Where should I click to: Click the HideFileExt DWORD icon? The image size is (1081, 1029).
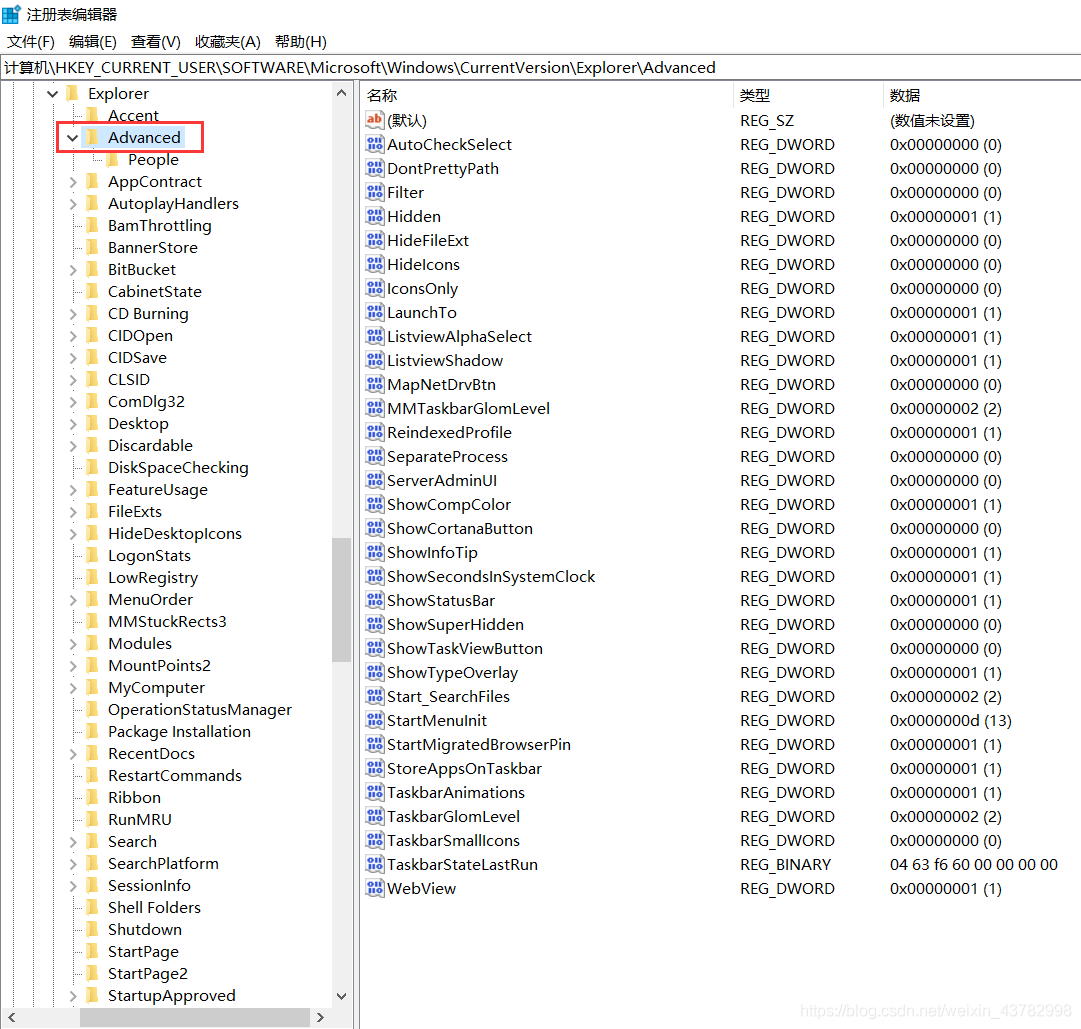(374, 240)
